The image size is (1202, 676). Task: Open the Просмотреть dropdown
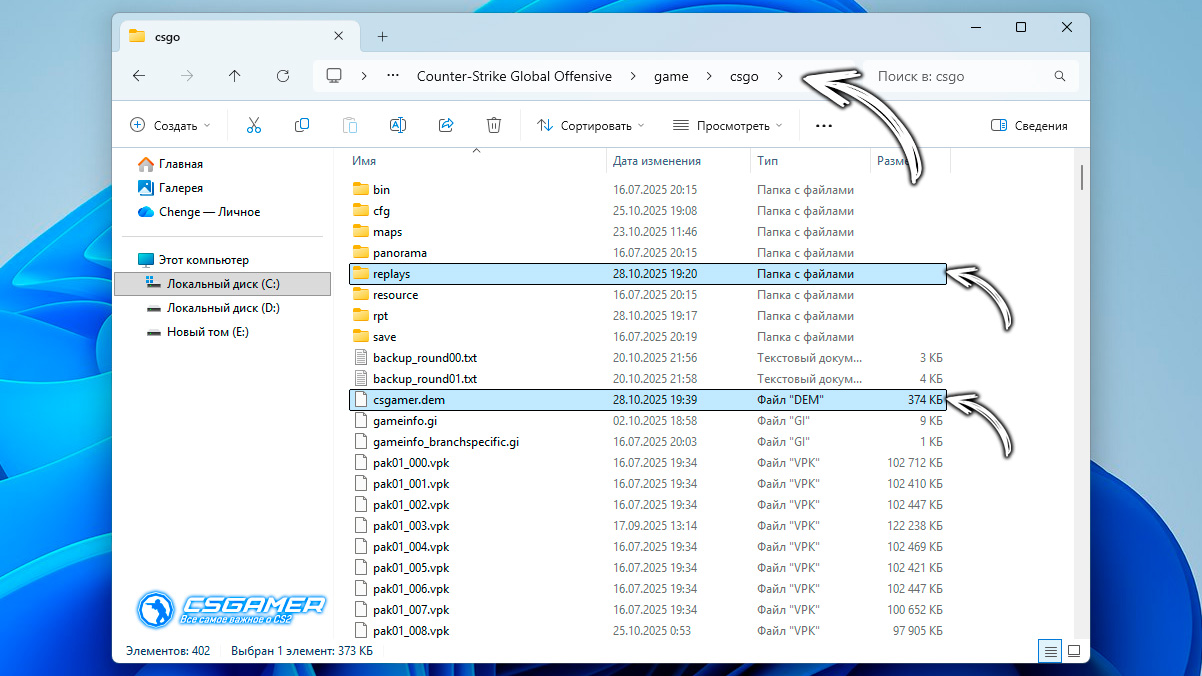pyautogui.click(x=727, y=126)
